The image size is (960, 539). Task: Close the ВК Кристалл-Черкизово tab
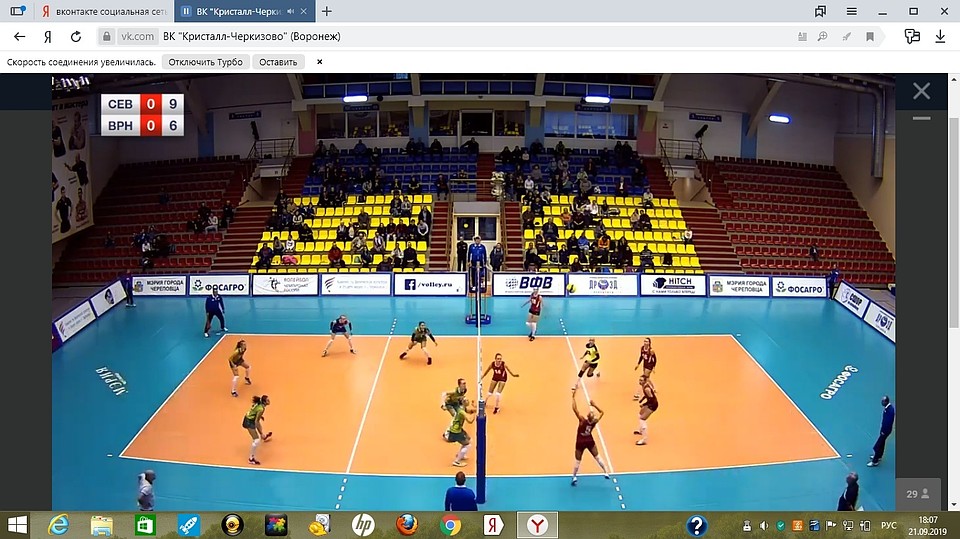coord(304,11)
